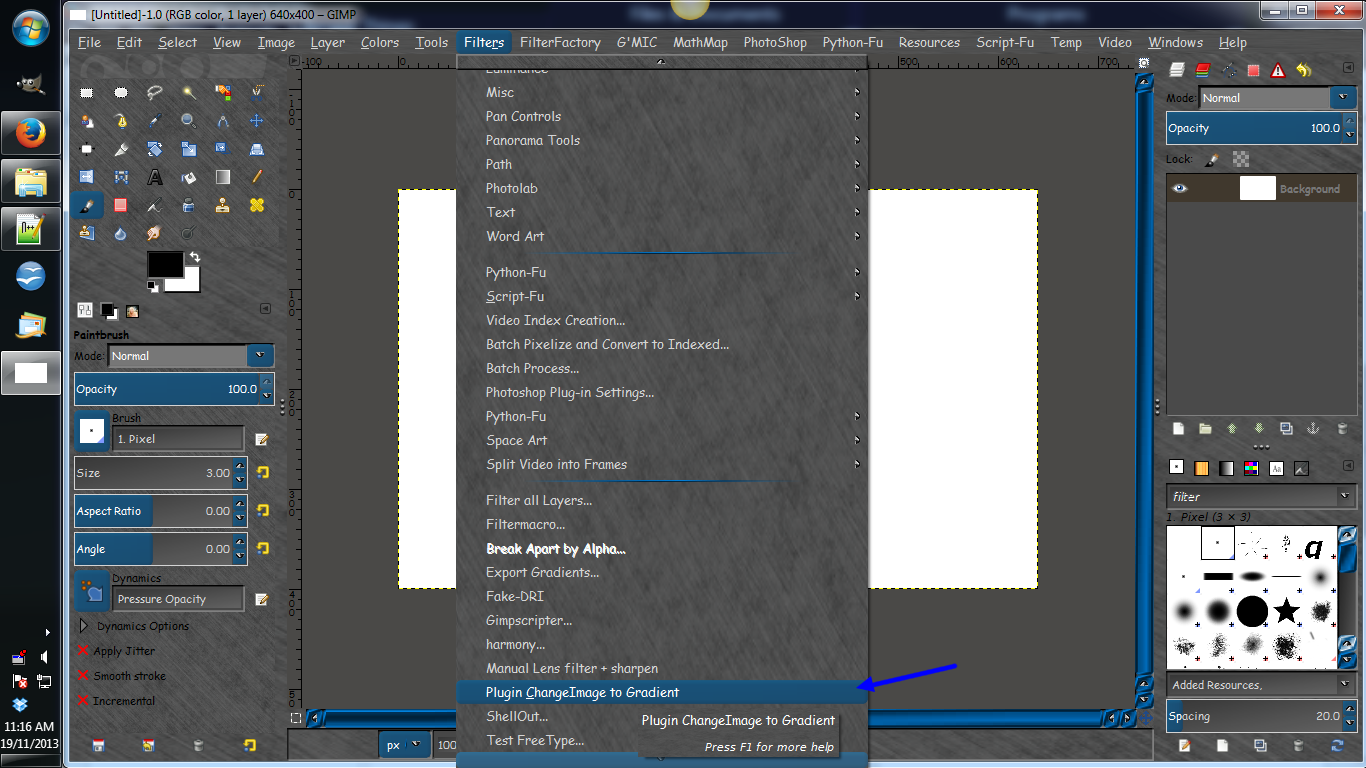Image resolution: width=1366 pixels, height=768 pixels.
Task: Open the Dynamics Pressure Opacity selector button
Action: coord(92,593)
